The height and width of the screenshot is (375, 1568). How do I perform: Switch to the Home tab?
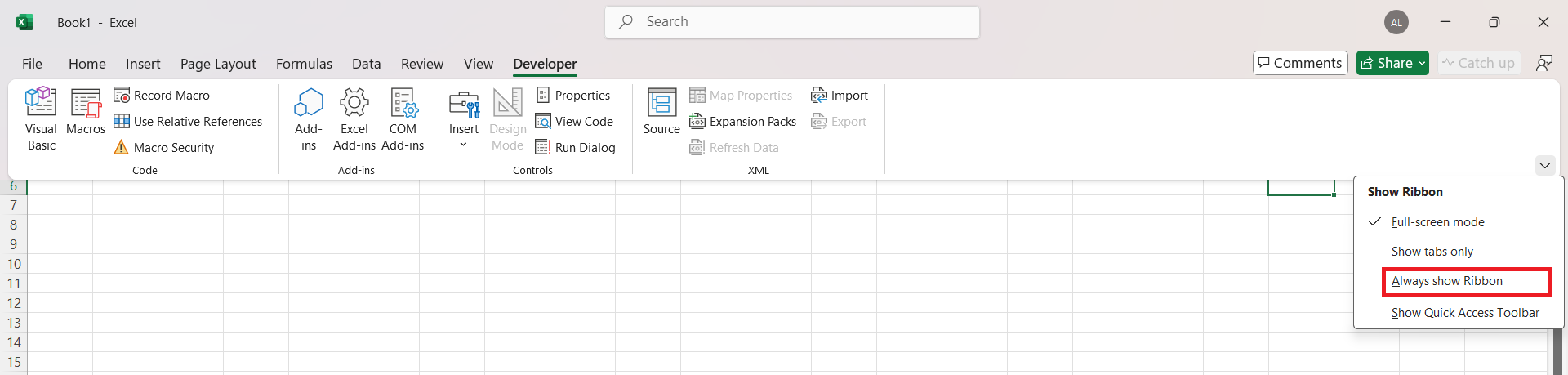click(87, 64)
